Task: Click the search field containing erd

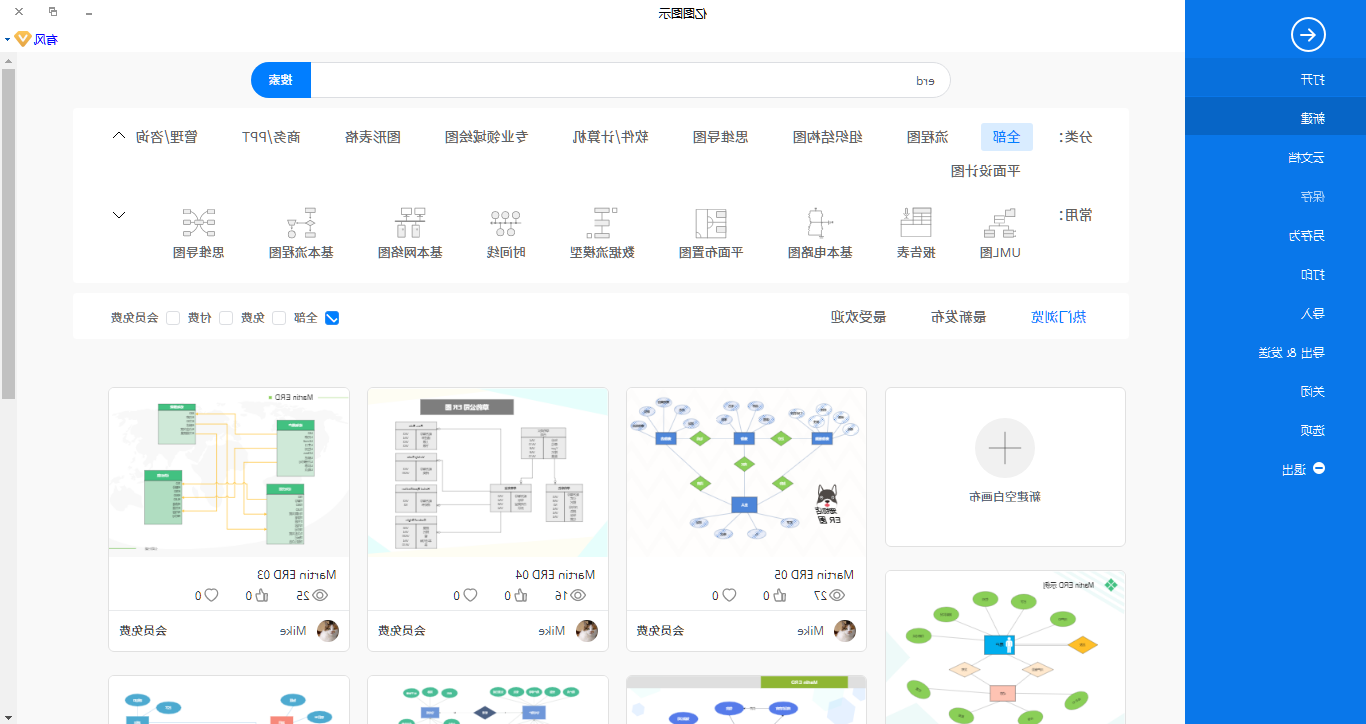Action: [x=630, y=80]
